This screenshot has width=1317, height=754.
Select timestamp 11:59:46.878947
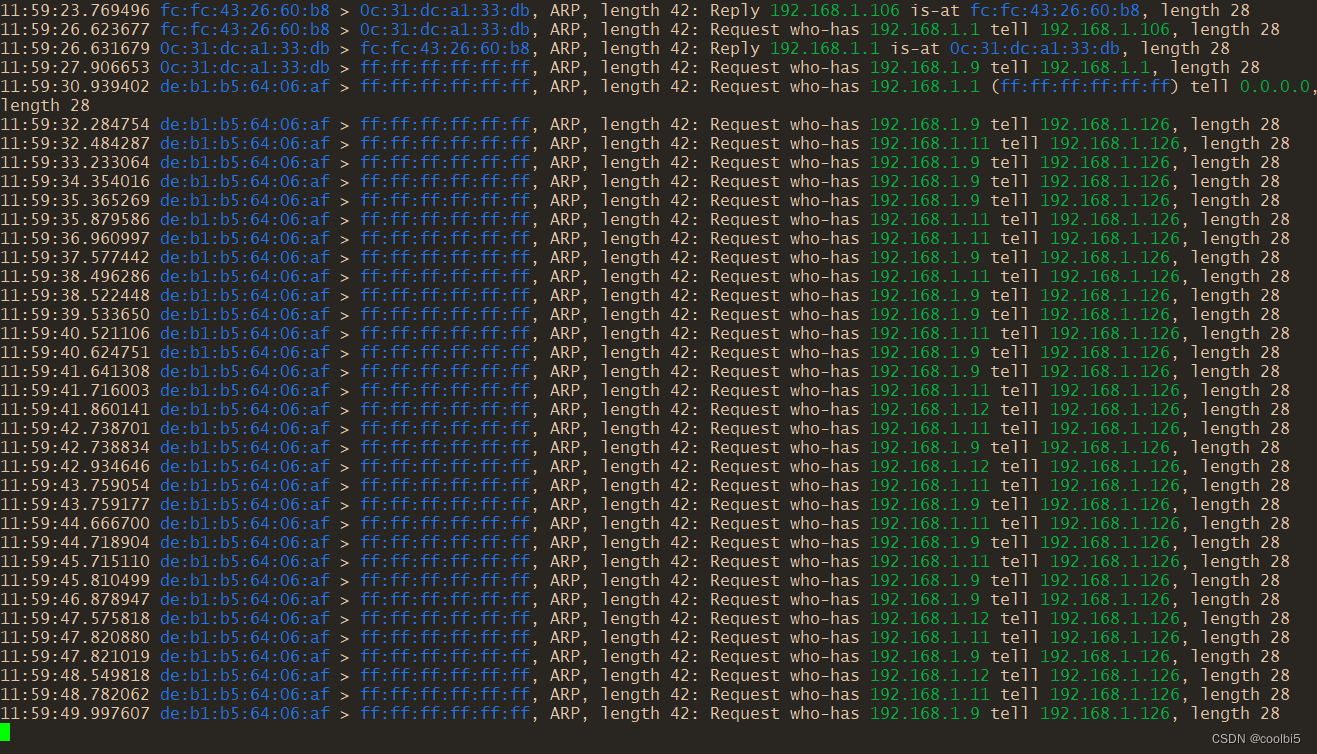pyautogui.click(x=75, y=600)
